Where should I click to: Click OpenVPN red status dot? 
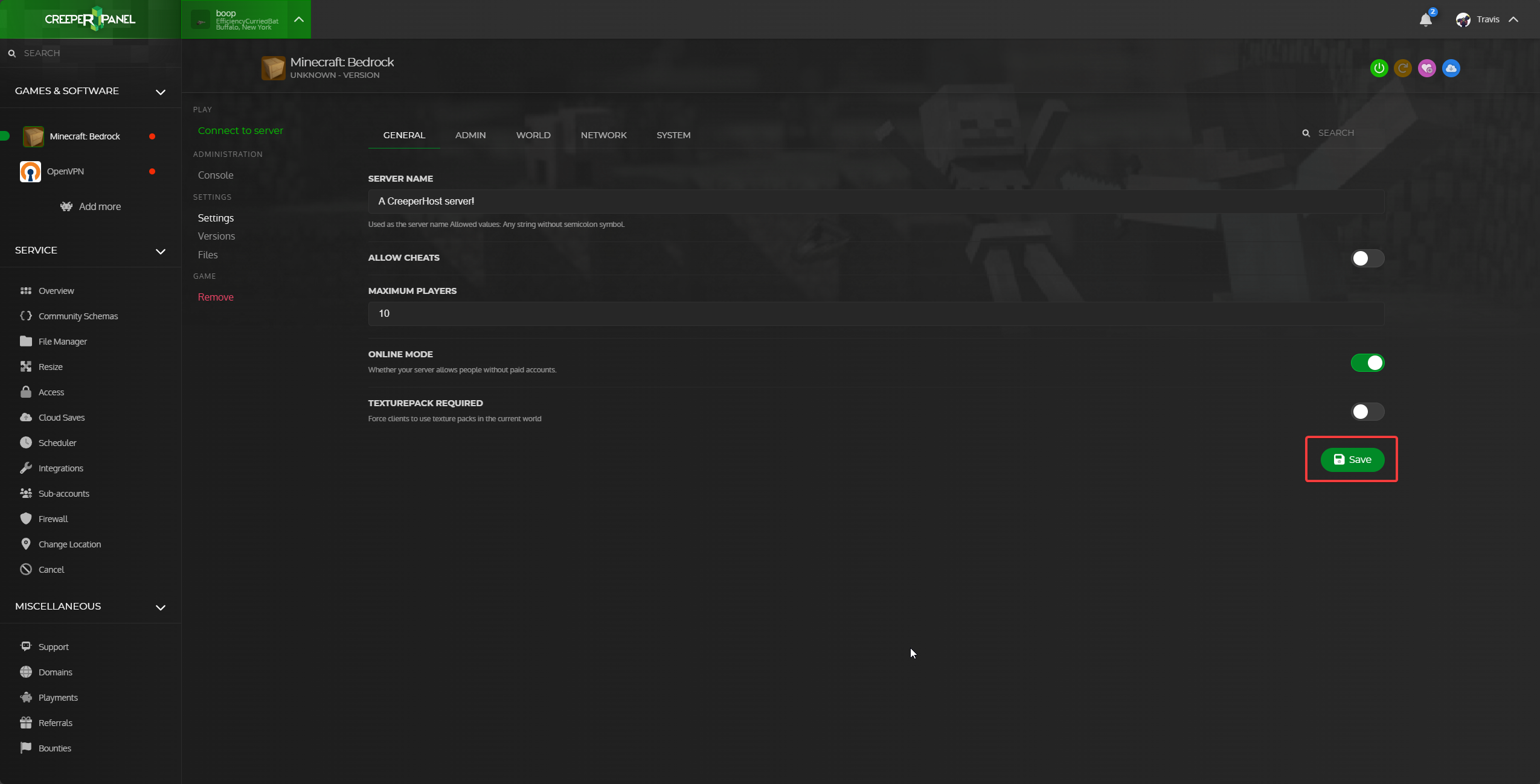[152, 171]
